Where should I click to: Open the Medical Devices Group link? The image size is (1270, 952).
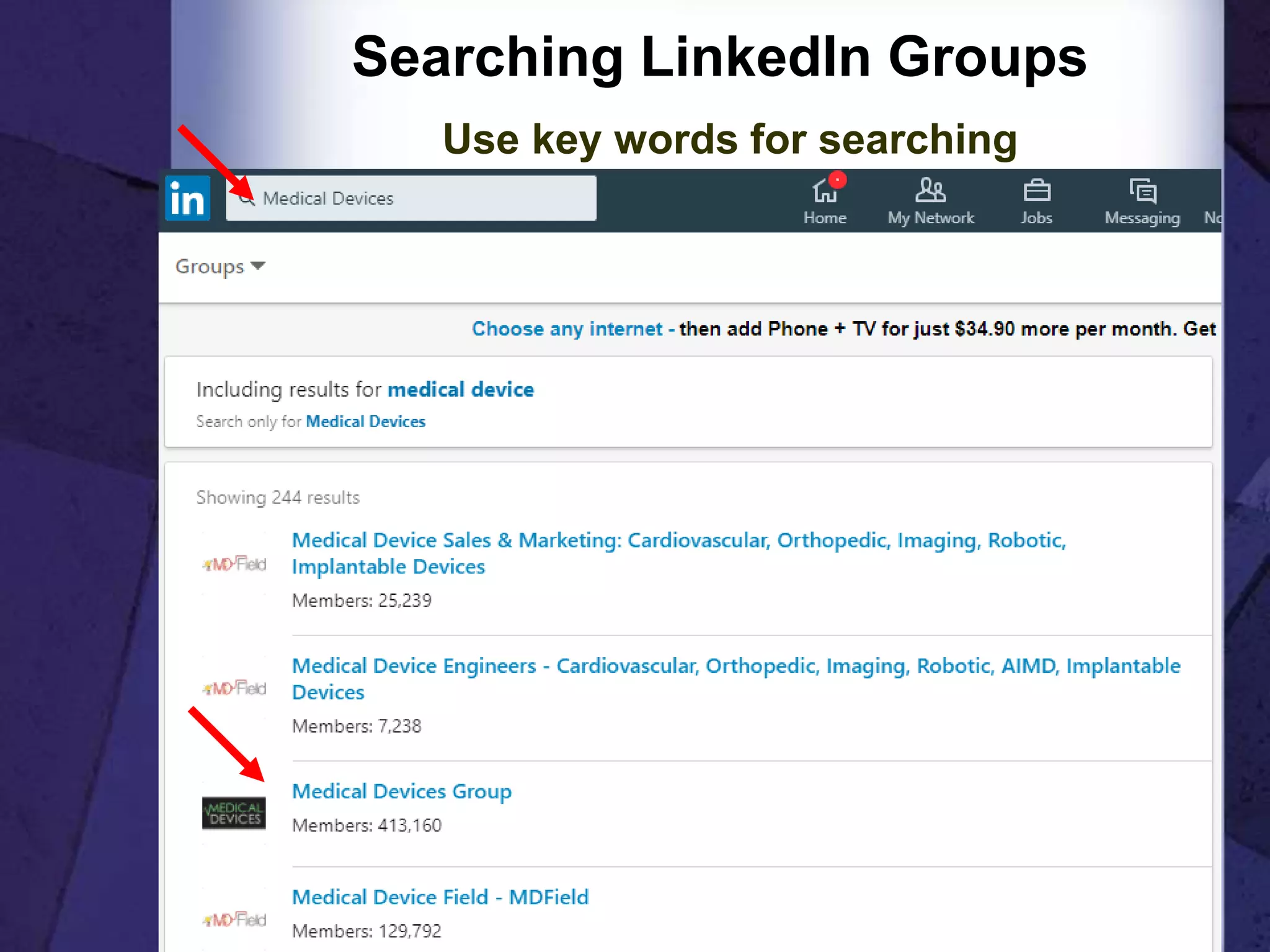(x=402, y=791)
